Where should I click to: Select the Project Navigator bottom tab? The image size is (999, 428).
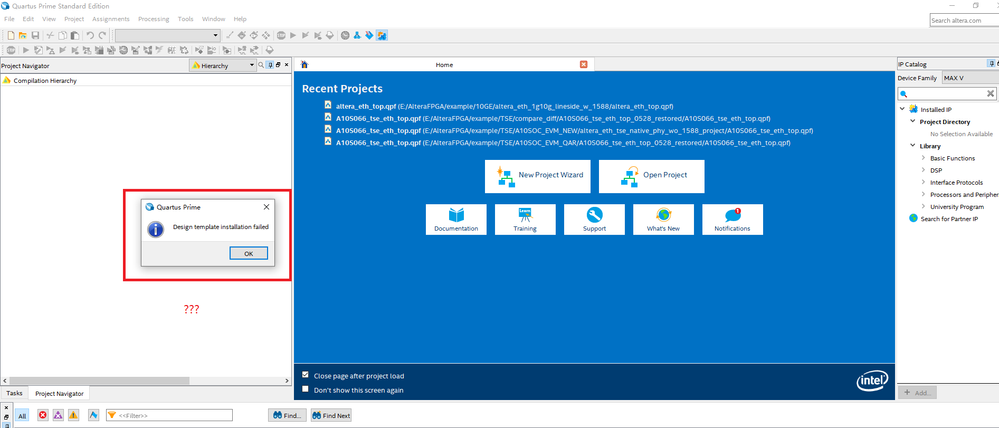coord(60,394)
